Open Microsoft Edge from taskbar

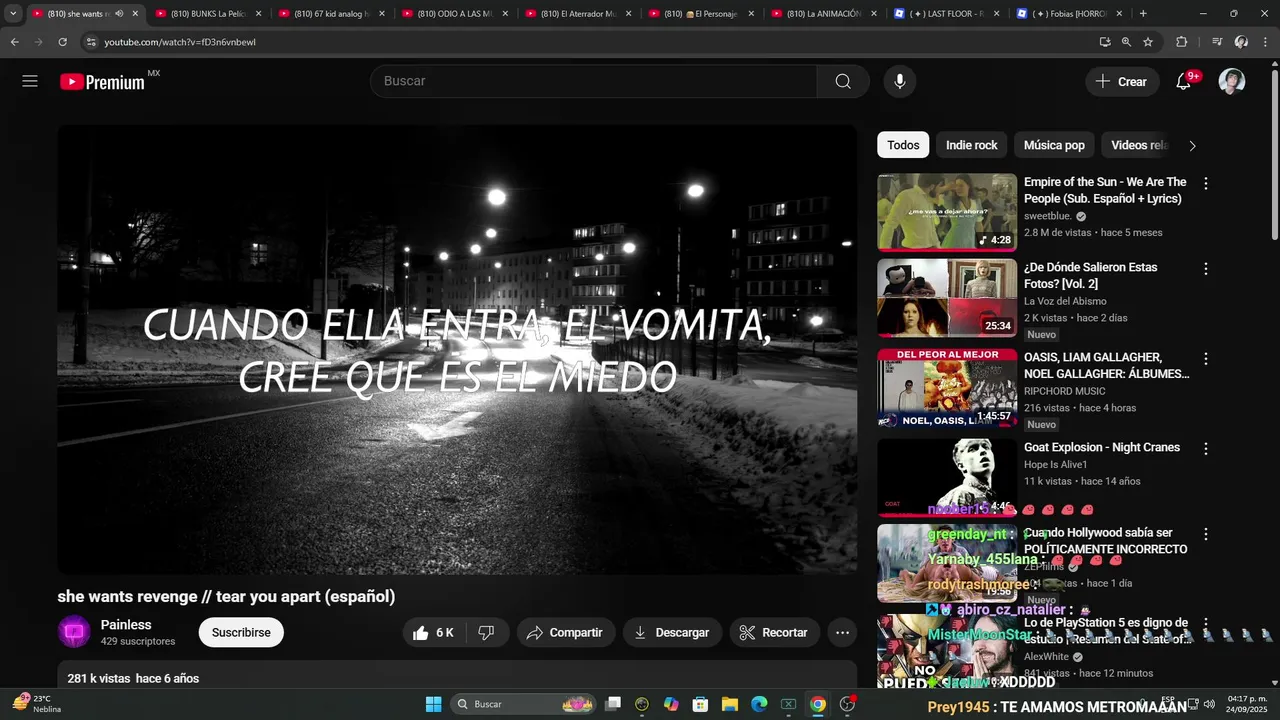[759, 704]
